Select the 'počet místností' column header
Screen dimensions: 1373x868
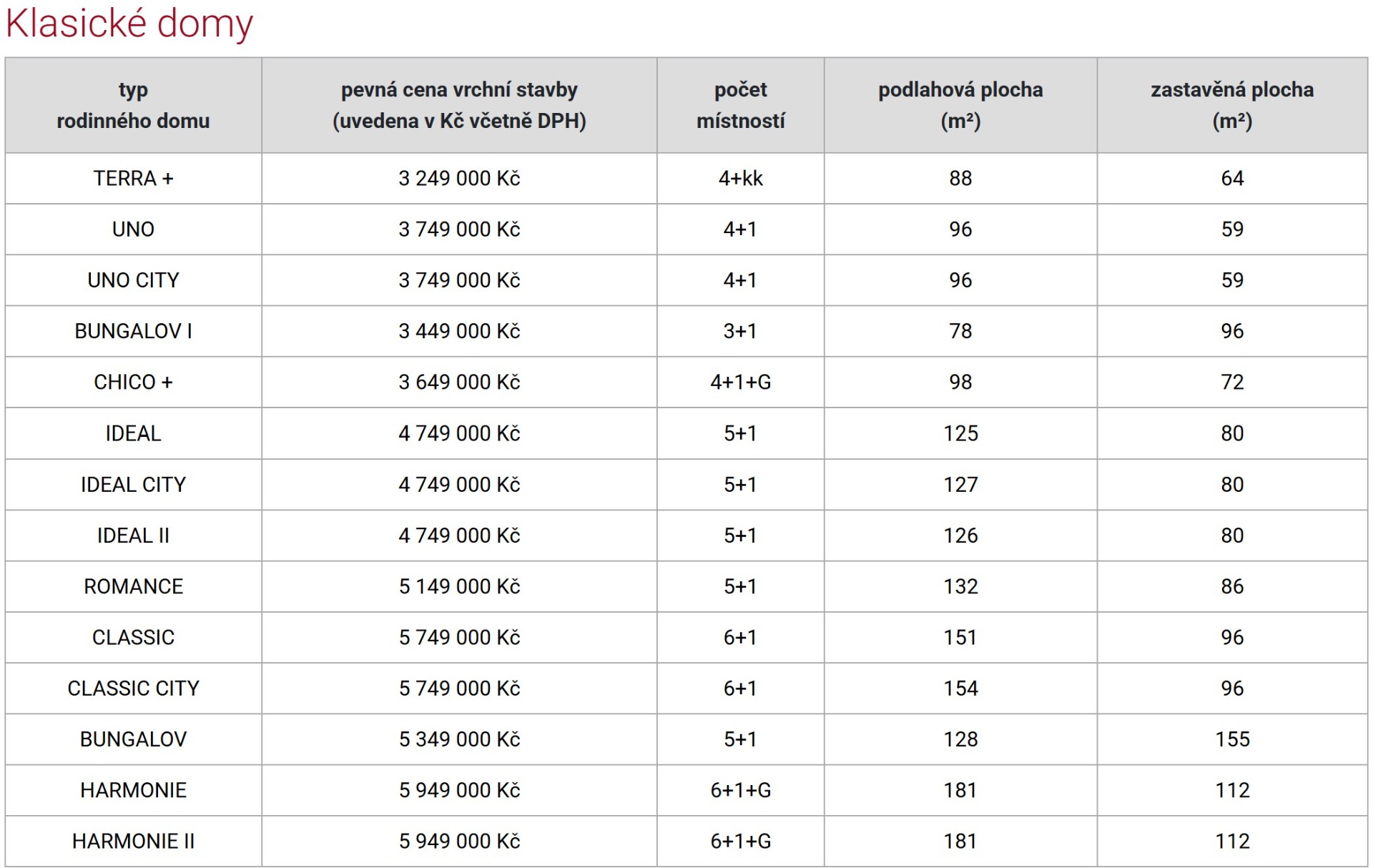[x=740, y=105]
